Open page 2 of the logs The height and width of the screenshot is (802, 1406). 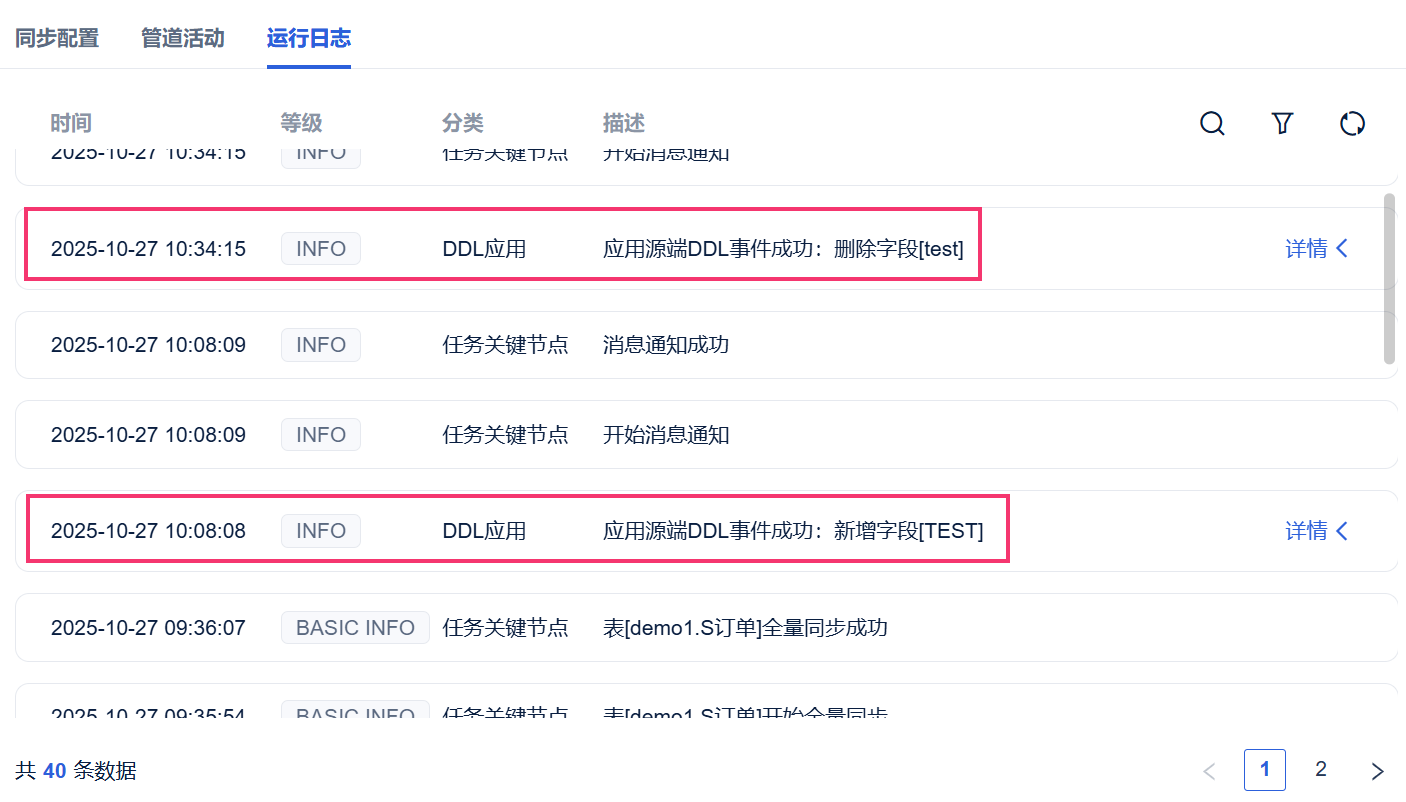coord(1321,769)
